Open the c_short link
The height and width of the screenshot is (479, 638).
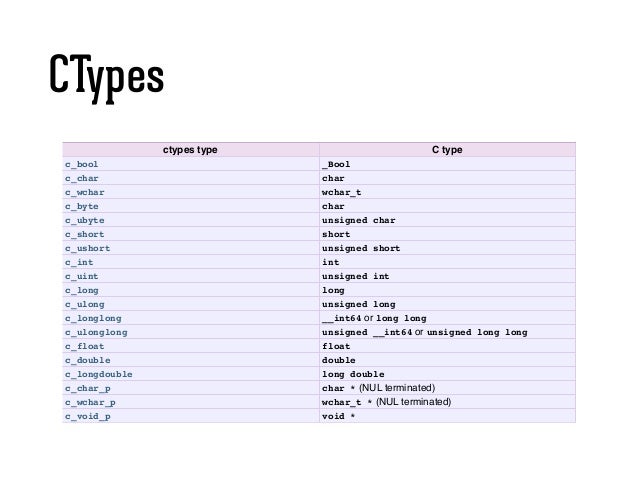[x=85, y=234]
